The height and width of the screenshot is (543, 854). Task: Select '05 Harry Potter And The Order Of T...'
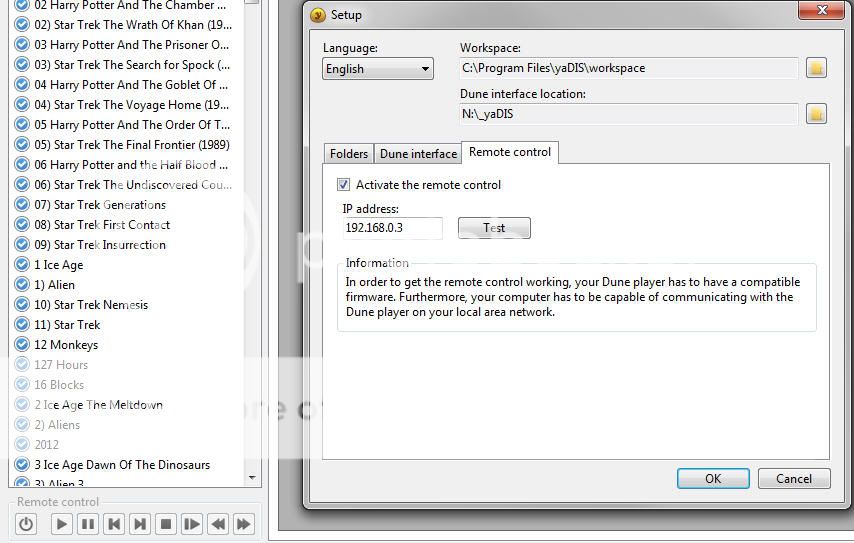pos(132,125)
